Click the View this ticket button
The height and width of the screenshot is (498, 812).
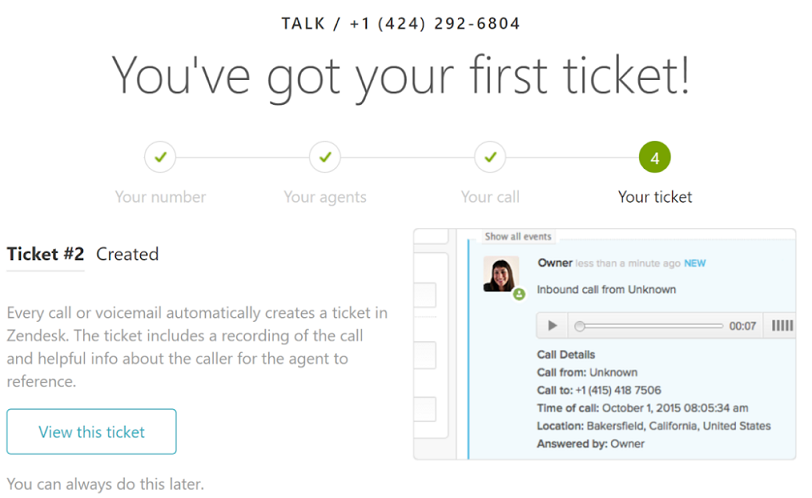click(x=92, y=432)
